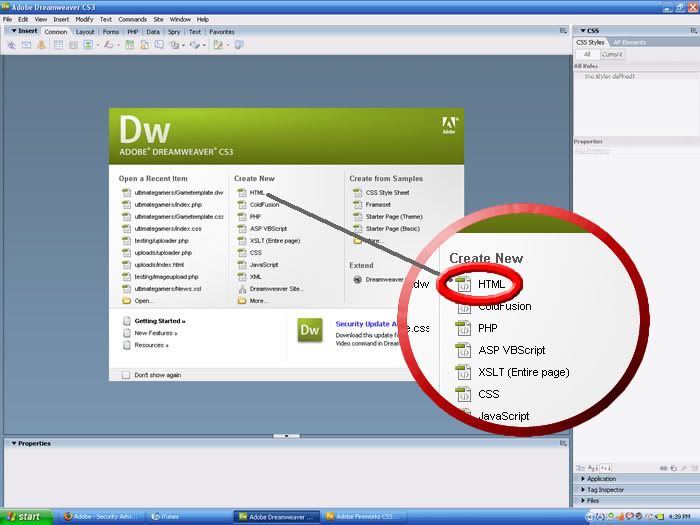Click the Media insert icon
Screen dimensions: 700x525
pyautogui.click(x=108, y=45)
